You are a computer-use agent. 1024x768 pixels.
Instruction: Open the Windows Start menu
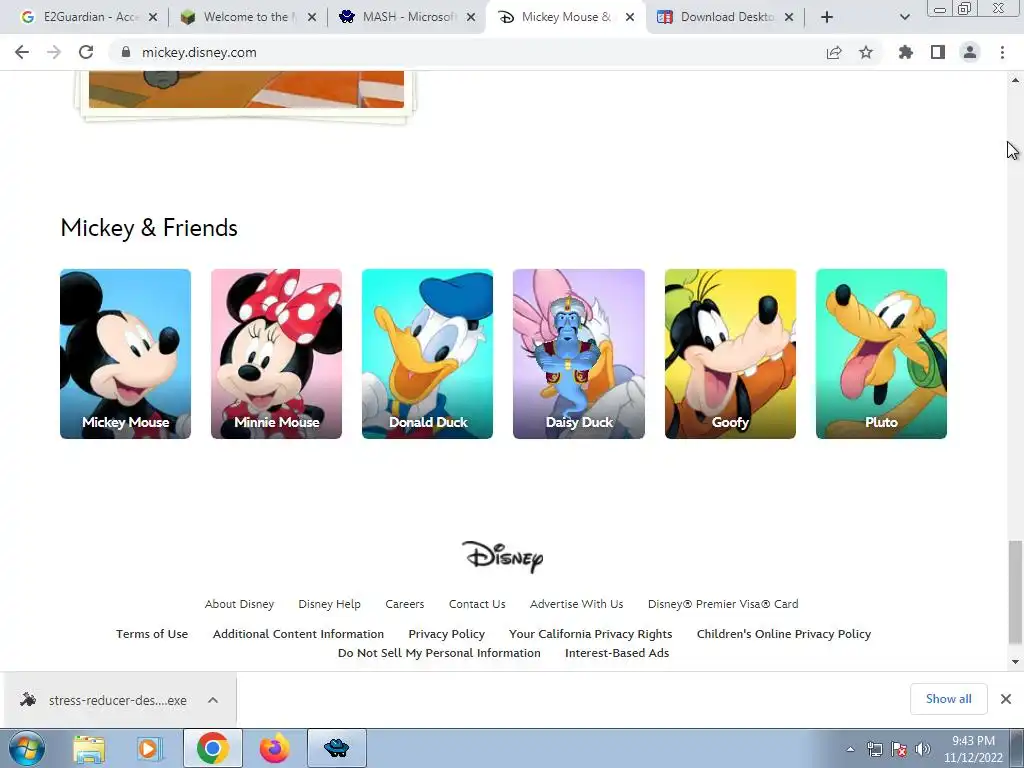[x=27, y=748]
